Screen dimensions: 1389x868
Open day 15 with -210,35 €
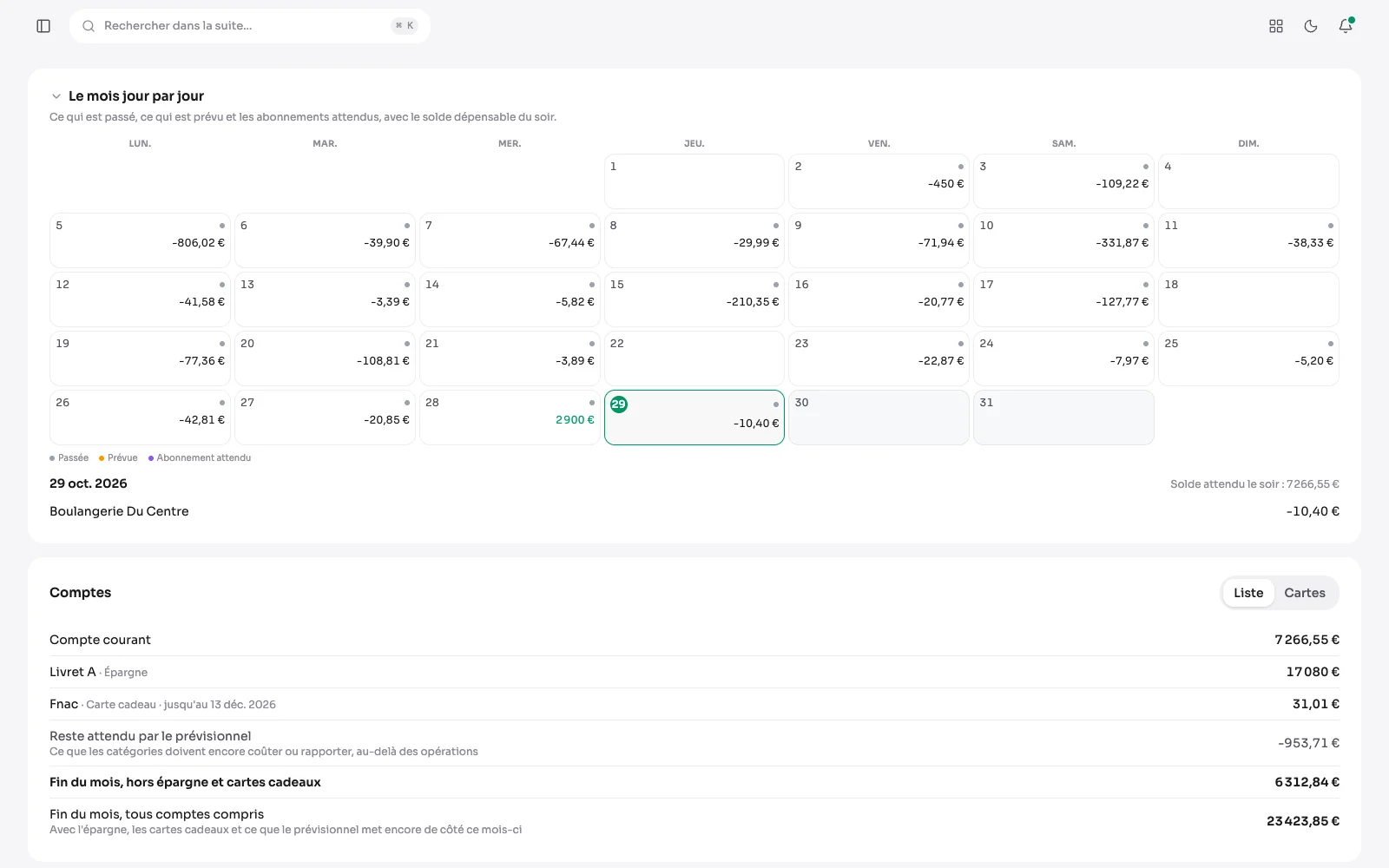click(x=694, y=299)
